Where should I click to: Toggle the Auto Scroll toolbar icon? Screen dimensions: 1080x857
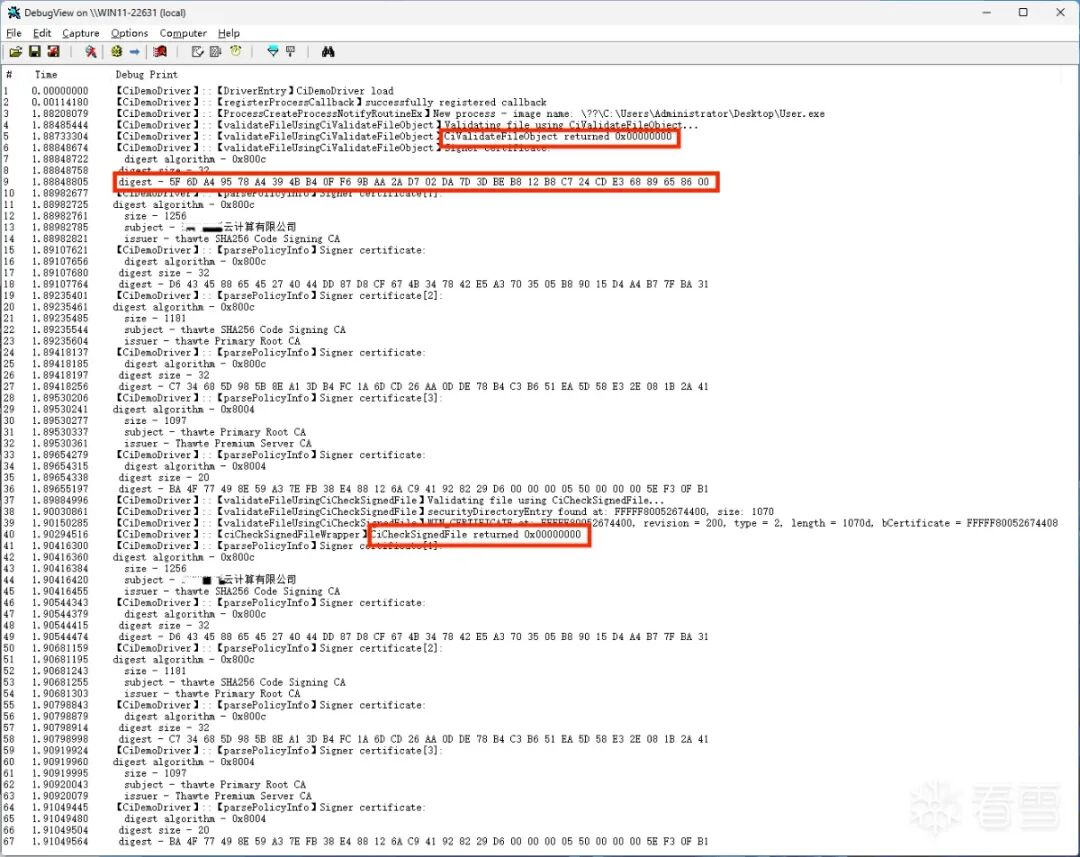point(216,52)
